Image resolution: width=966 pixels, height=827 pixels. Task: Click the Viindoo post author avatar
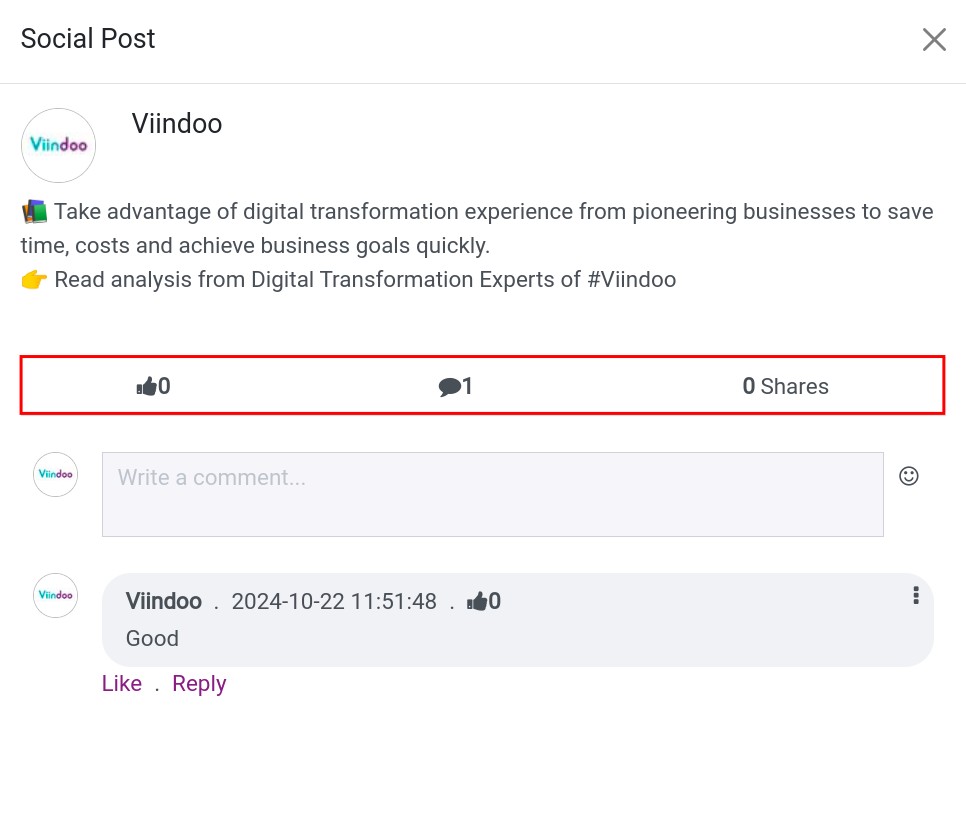pyautogui.click(x=58, y=146)
